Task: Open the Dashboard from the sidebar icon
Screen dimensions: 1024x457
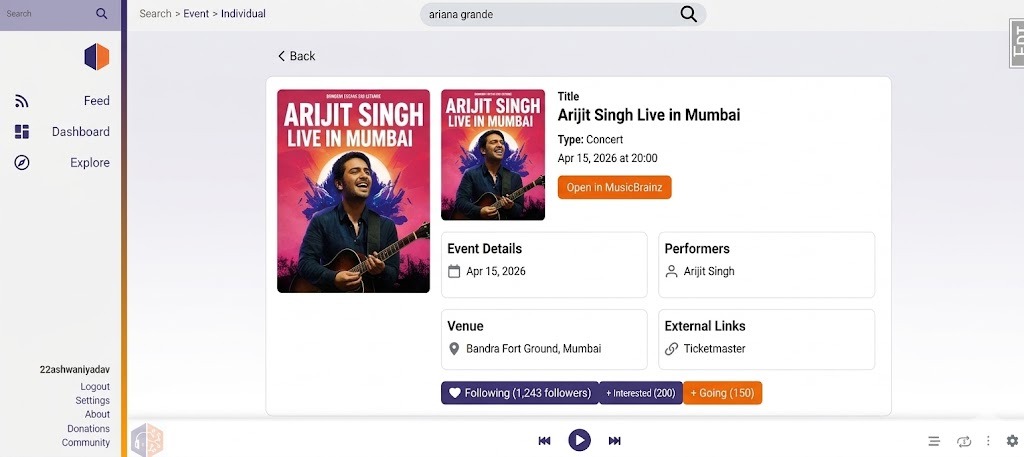Action: coord(22,132)
